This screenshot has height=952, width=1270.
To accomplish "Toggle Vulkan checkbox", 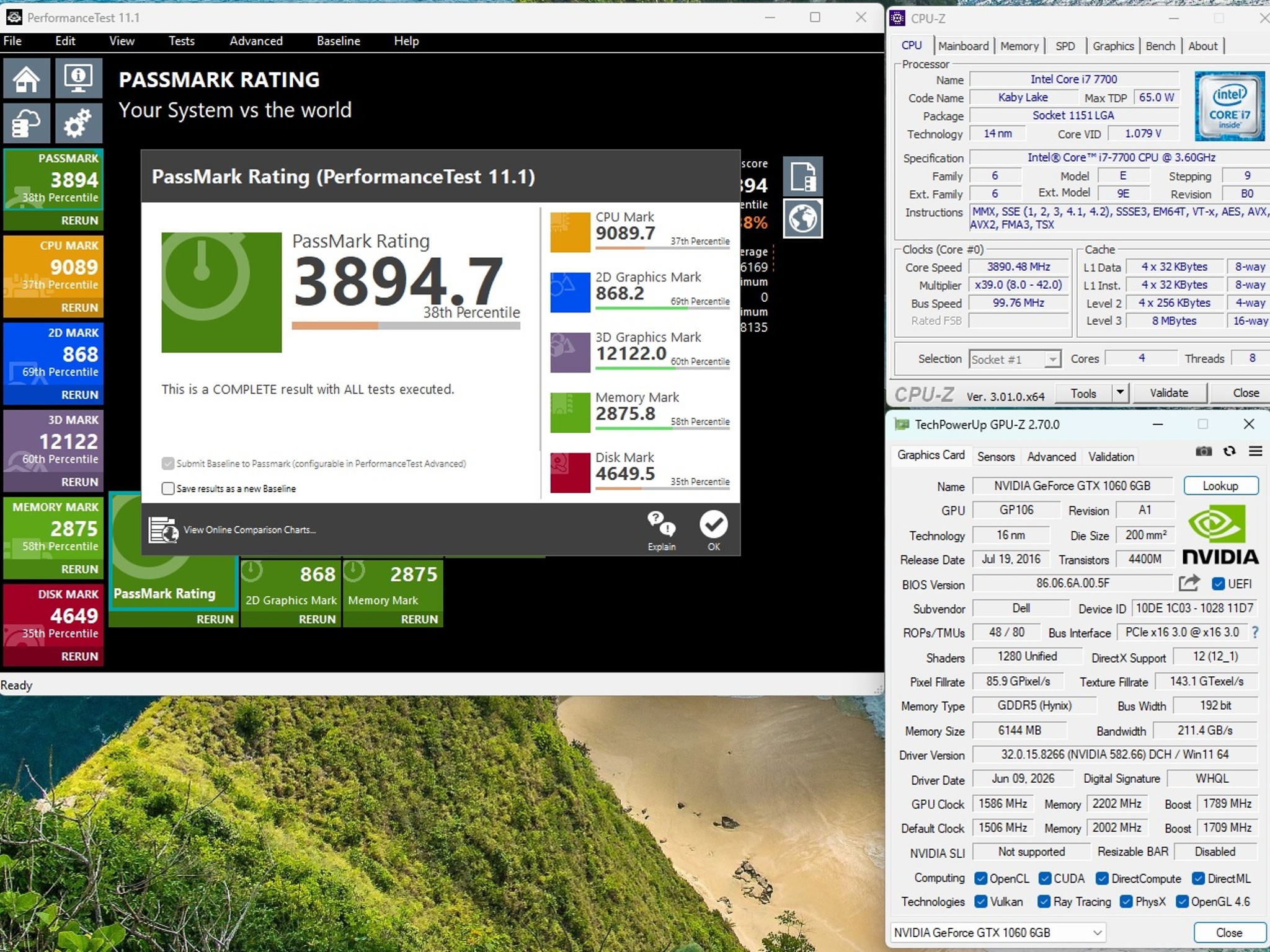I will [981, 901].
